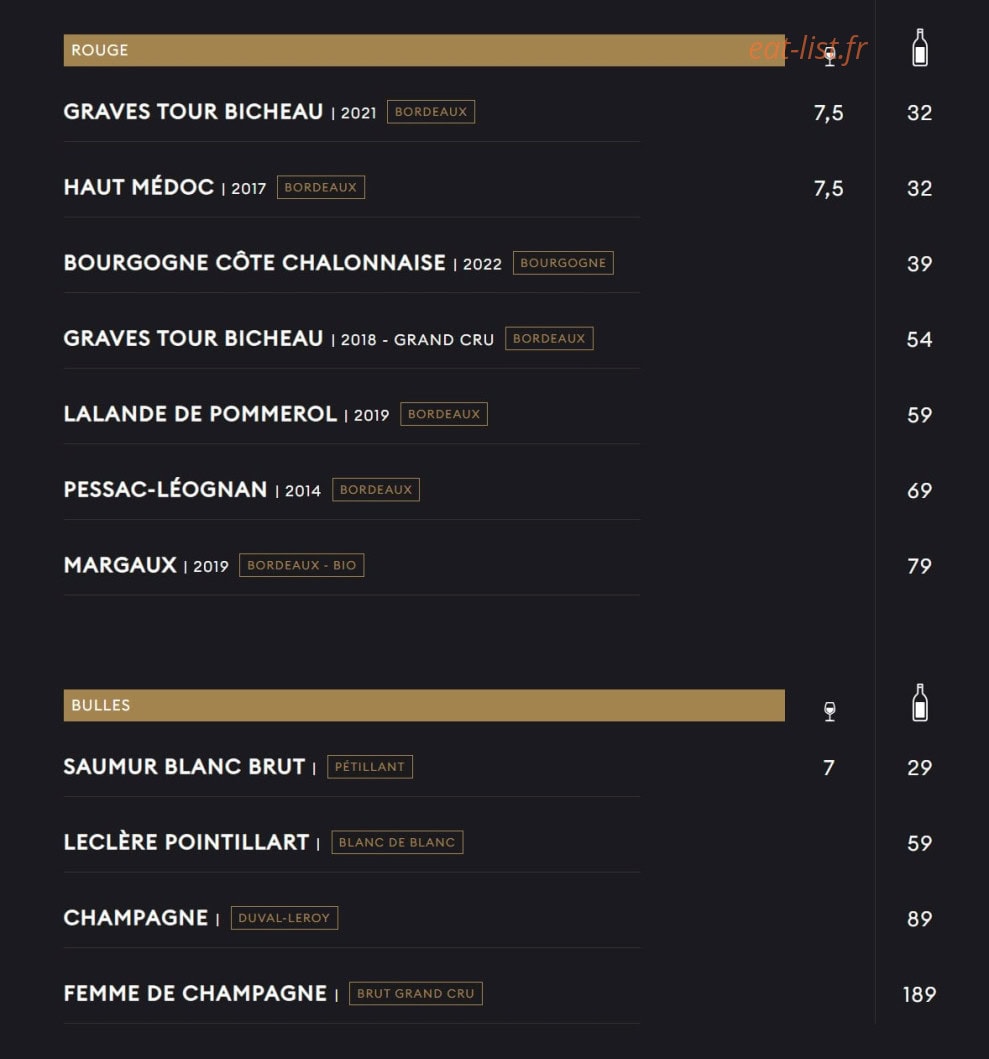Image resolution: width=989 pixels, height=1059 pixels.
Task: Select the BULLES section header bar
Action: pos(424,705)
